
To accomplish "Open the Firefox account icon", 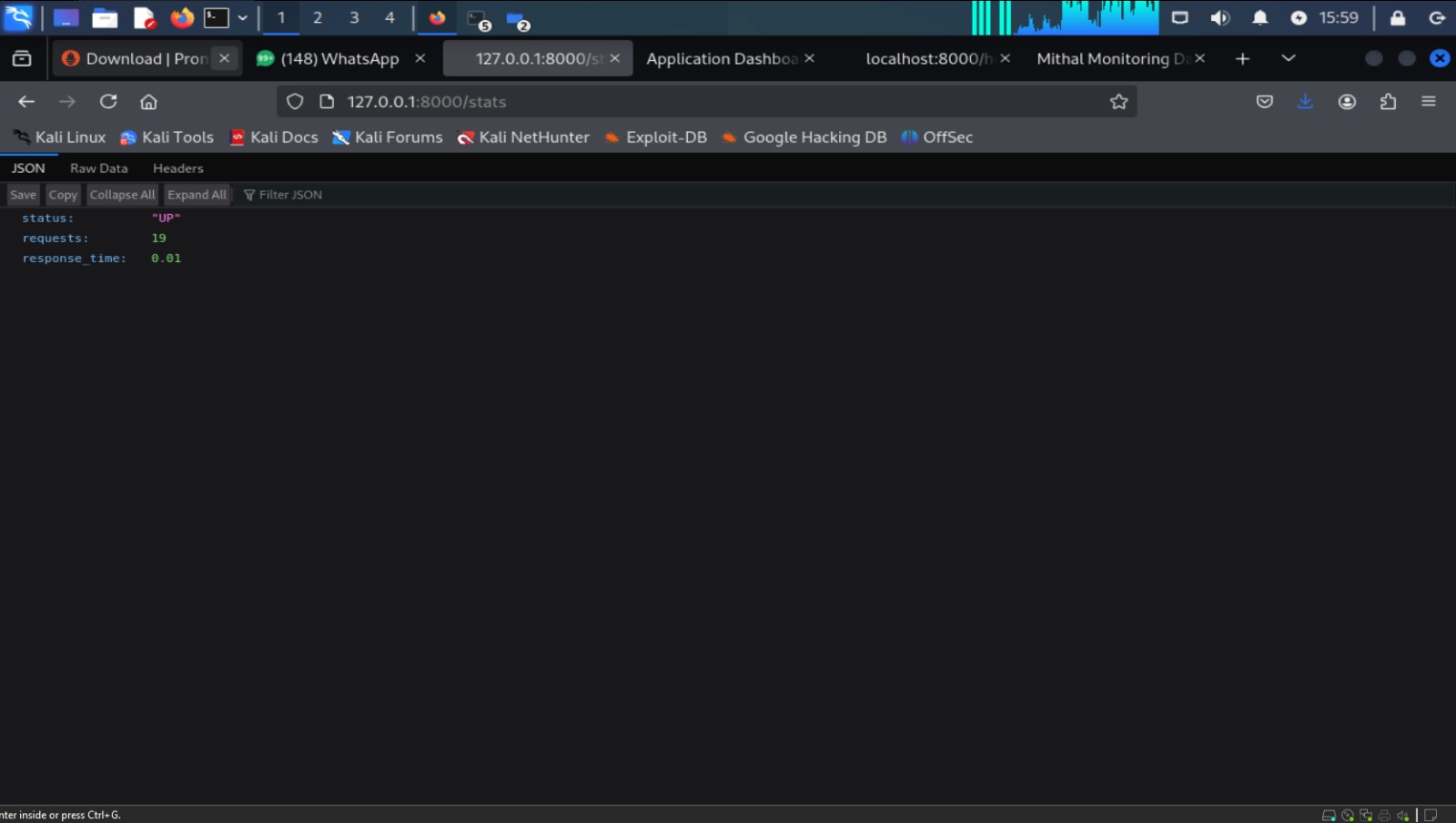I will tap(1348, 101).
